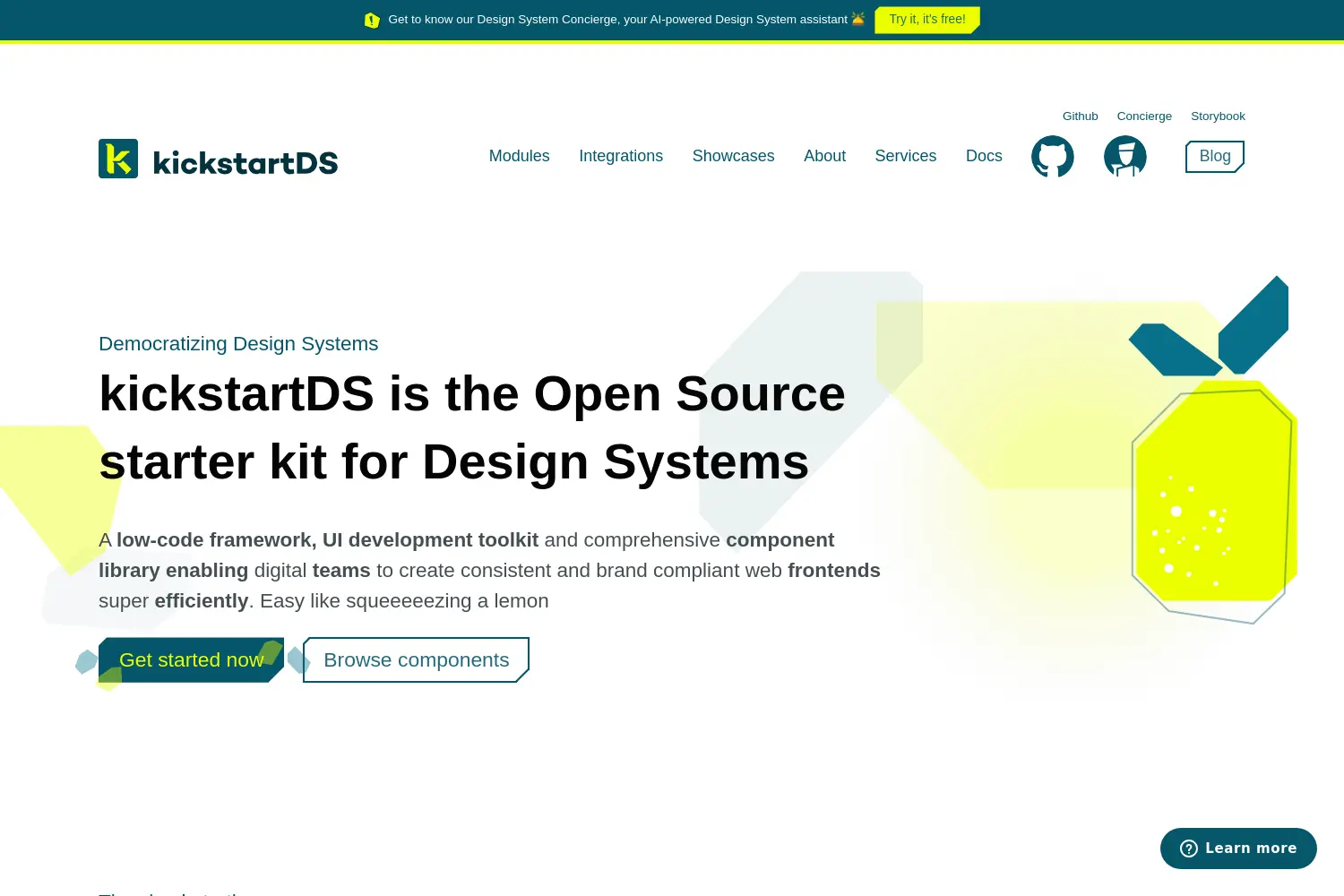Navigate to Services

click(906, 156)
